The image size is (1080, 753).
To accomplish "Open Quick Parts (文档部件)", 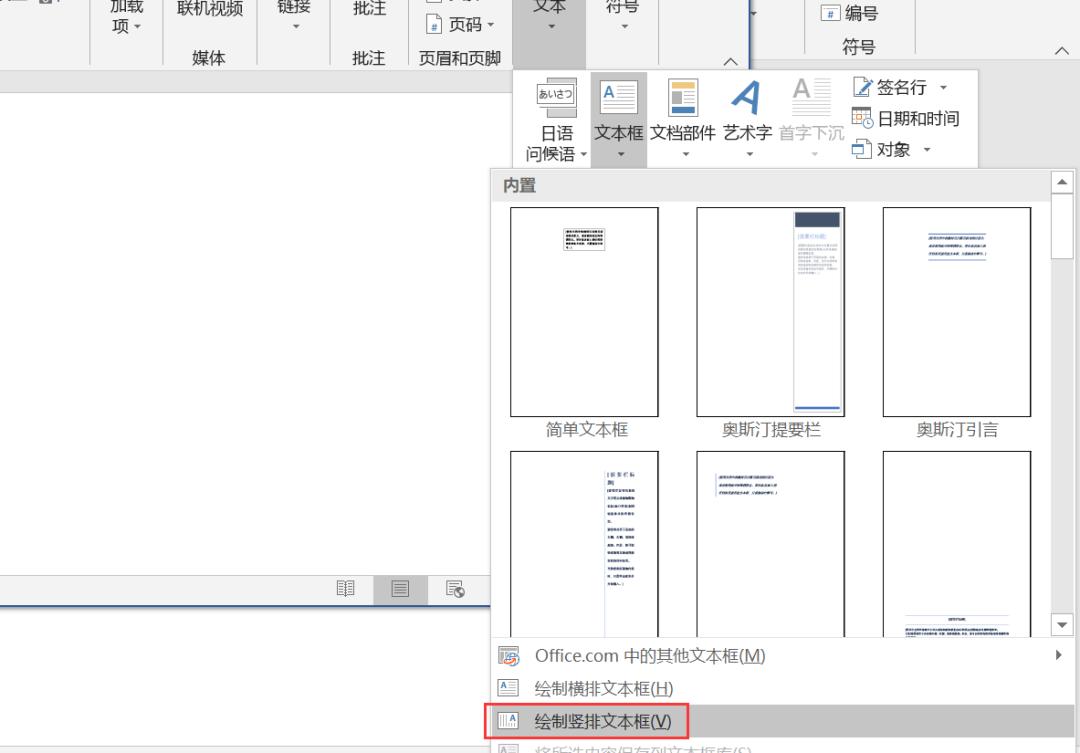I will 682,110.
